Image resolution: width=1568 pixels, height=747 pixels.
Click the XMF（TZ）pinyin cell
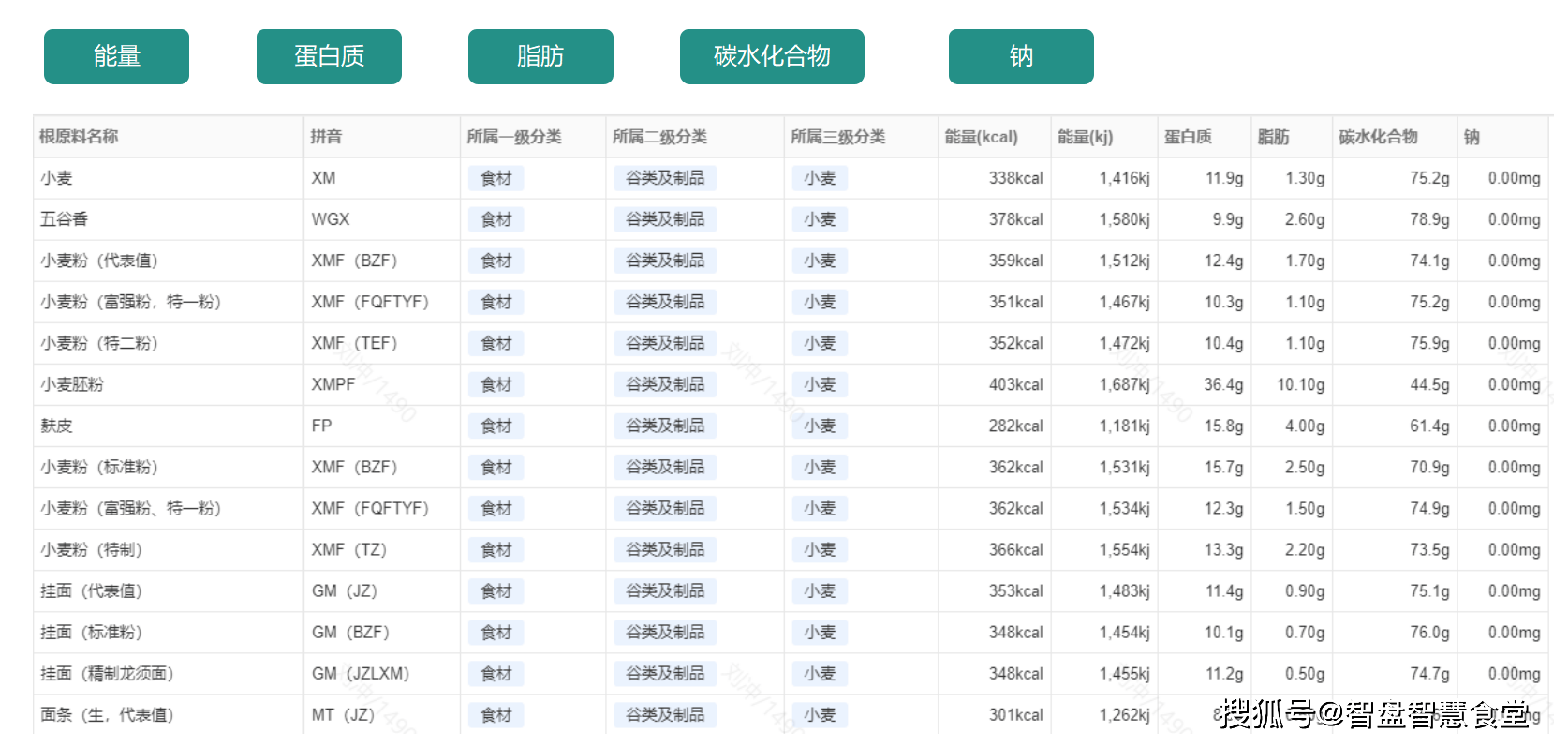[349, 549]
